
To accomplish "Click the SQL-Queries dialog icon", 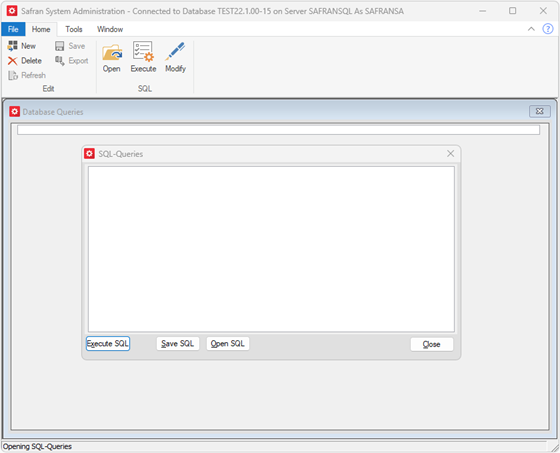I will [x=89, y=154].
